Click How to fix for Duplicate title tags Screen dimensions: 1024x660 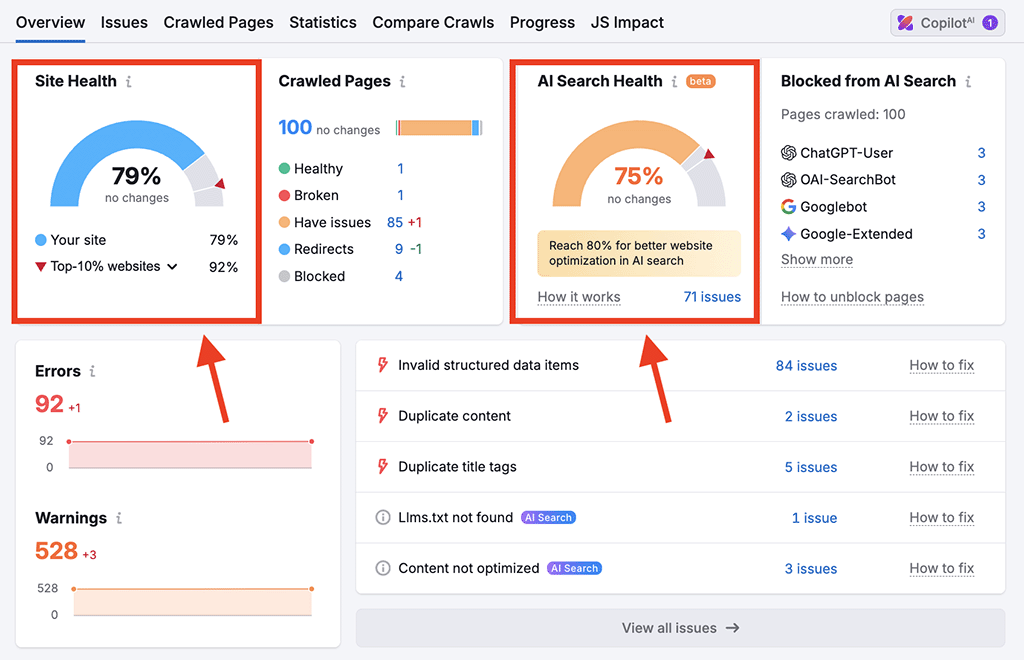(x=941, y=467)
